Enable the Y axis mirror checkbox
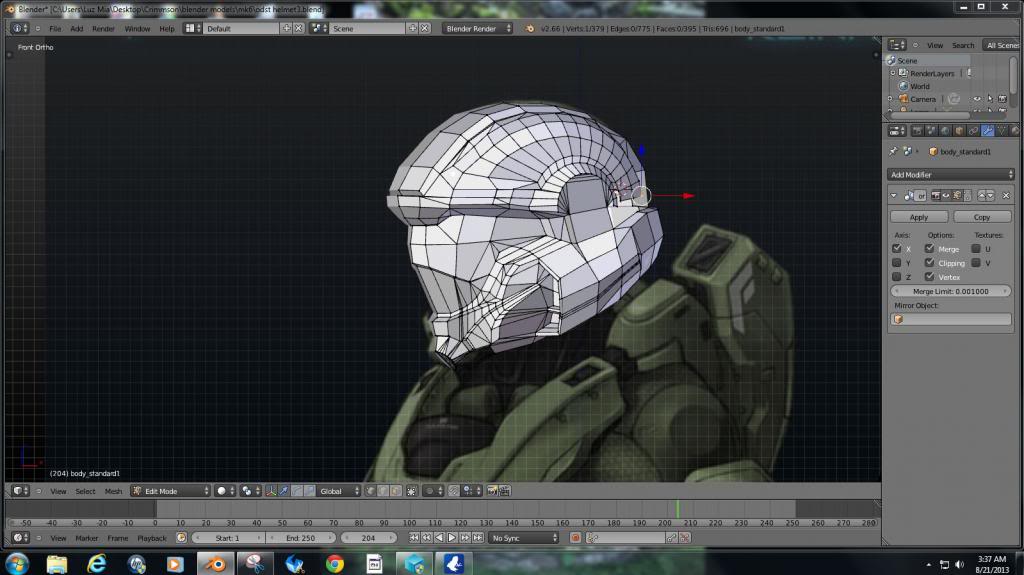 [x=897, y=263]
